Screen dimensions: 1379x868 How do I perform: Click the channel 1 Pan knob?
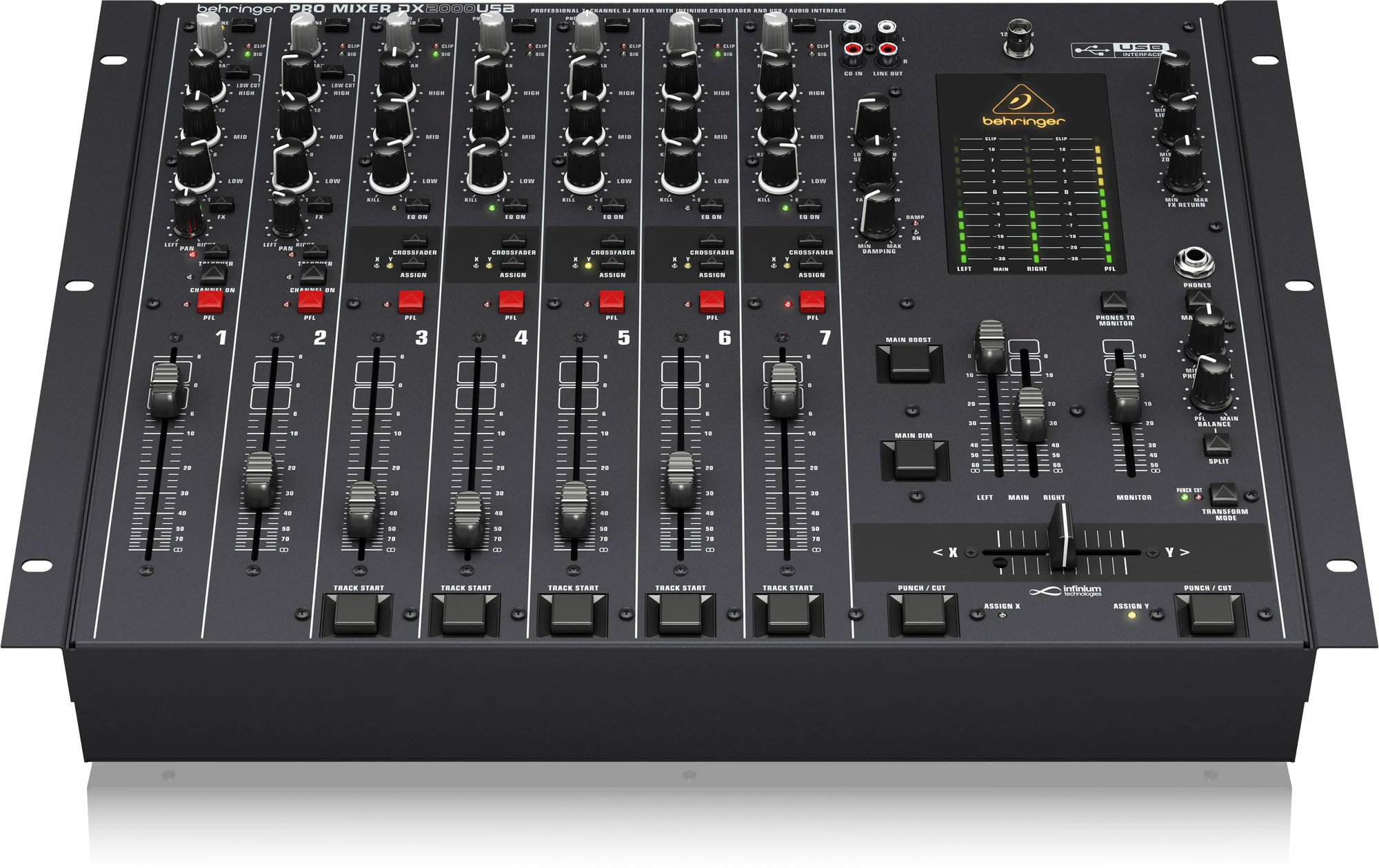(x=187, y=214)
